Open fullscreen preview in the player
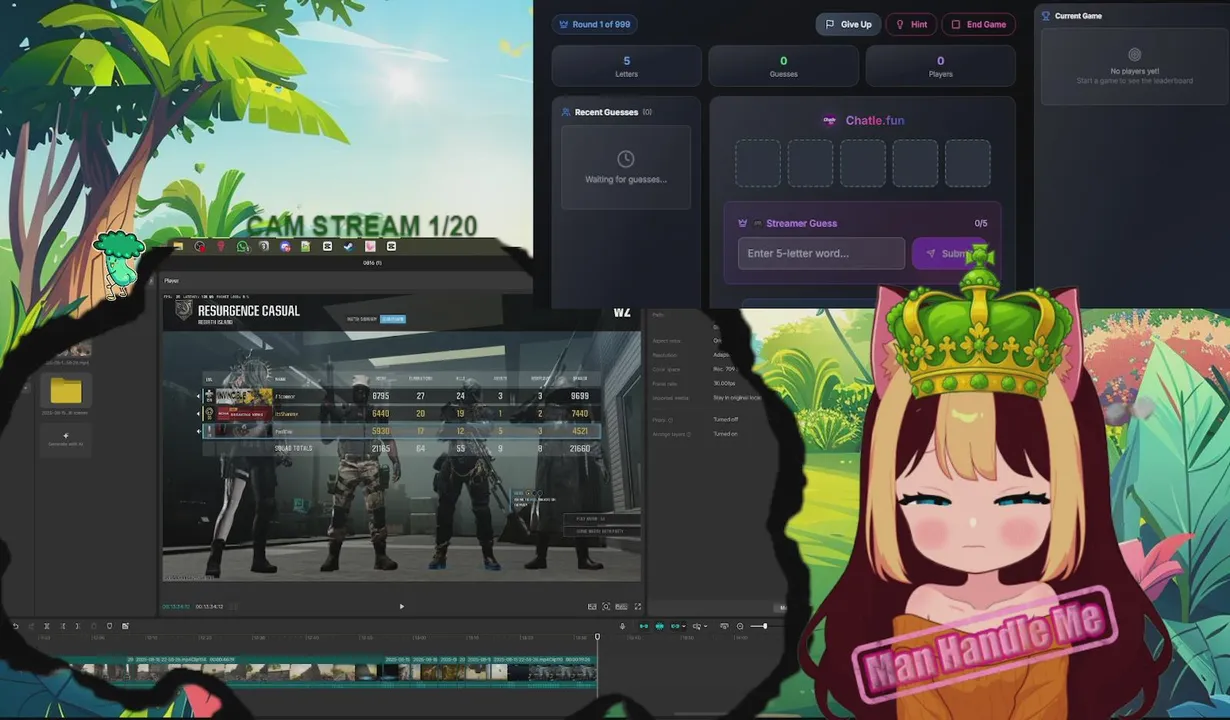The height and width of the screenshot is (720, 1230). point(638,606)
